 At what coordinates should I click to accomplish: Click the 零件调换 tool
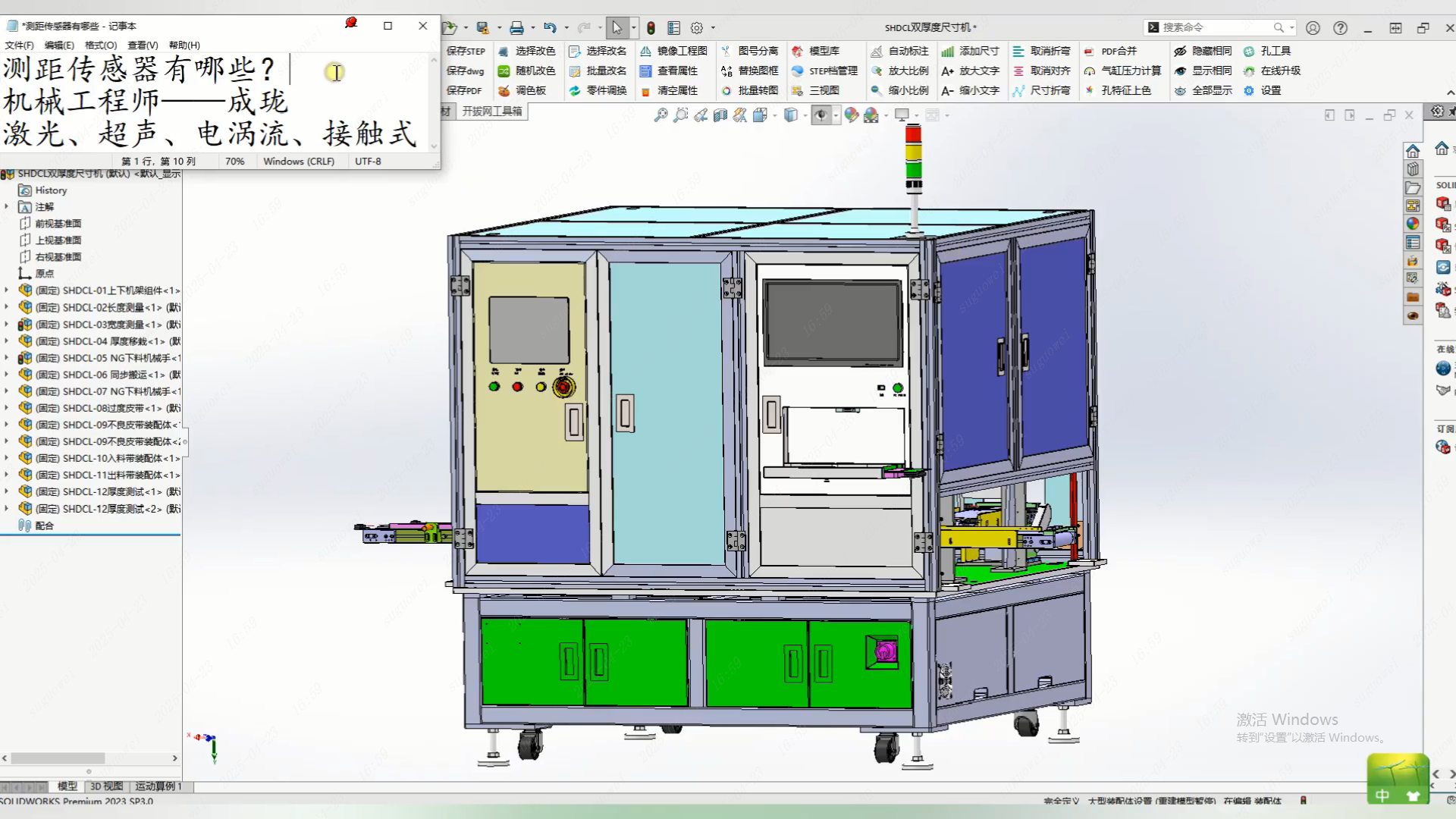click(598, 90)
